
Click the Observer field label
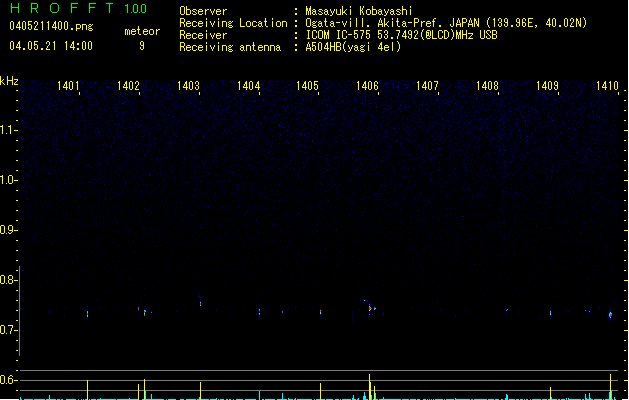point(203,11)
